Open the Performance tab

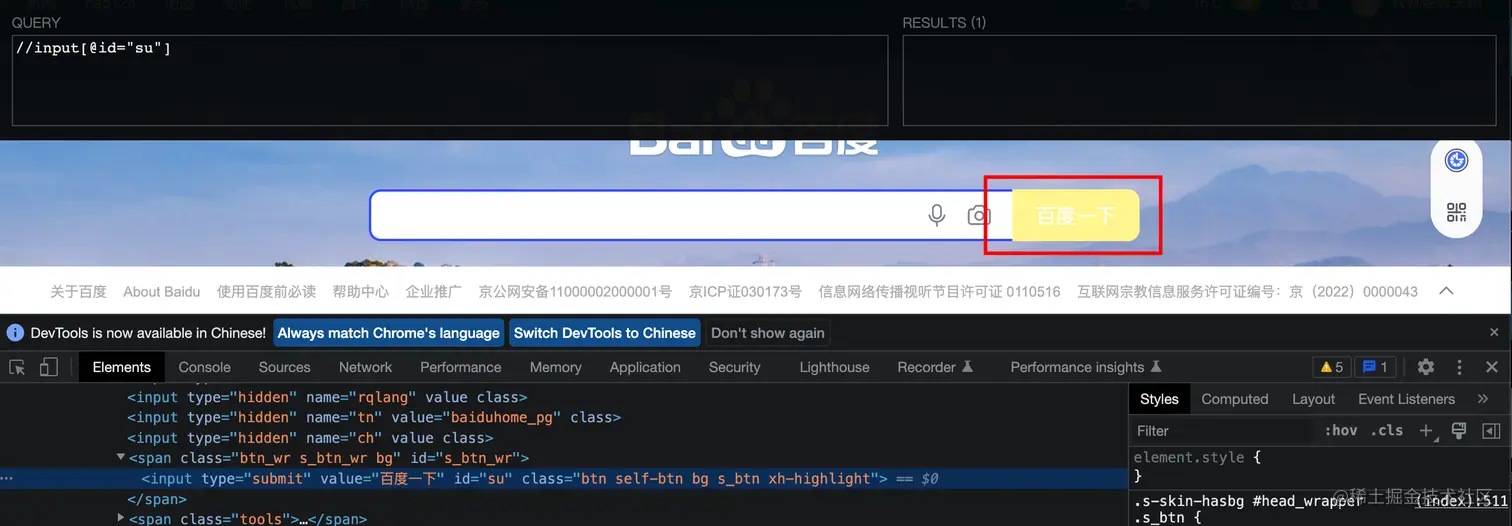pyautogui.click(x=460, y=367)
